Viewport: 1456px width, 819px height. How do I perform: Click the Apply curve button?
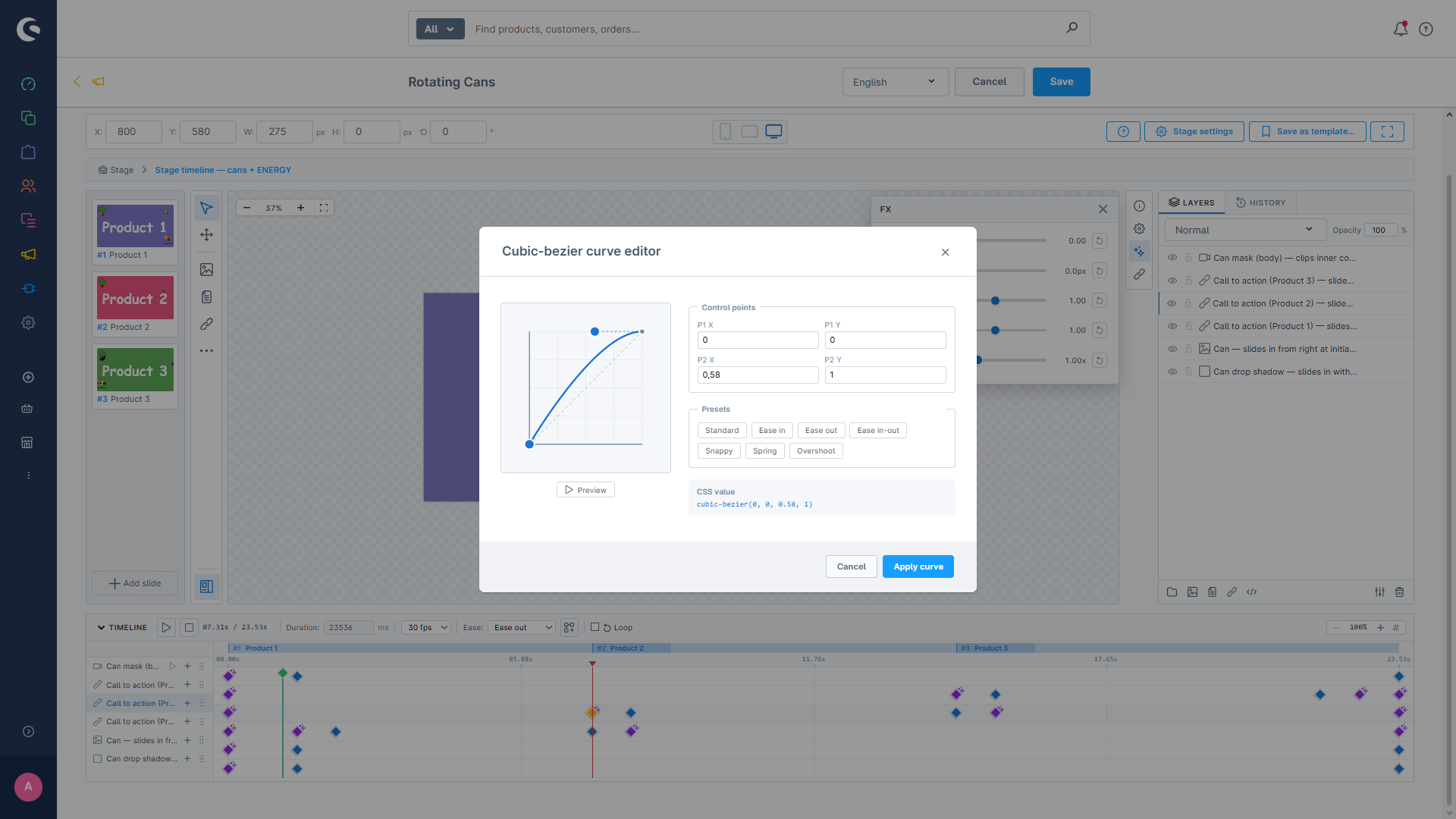[918, 566]
